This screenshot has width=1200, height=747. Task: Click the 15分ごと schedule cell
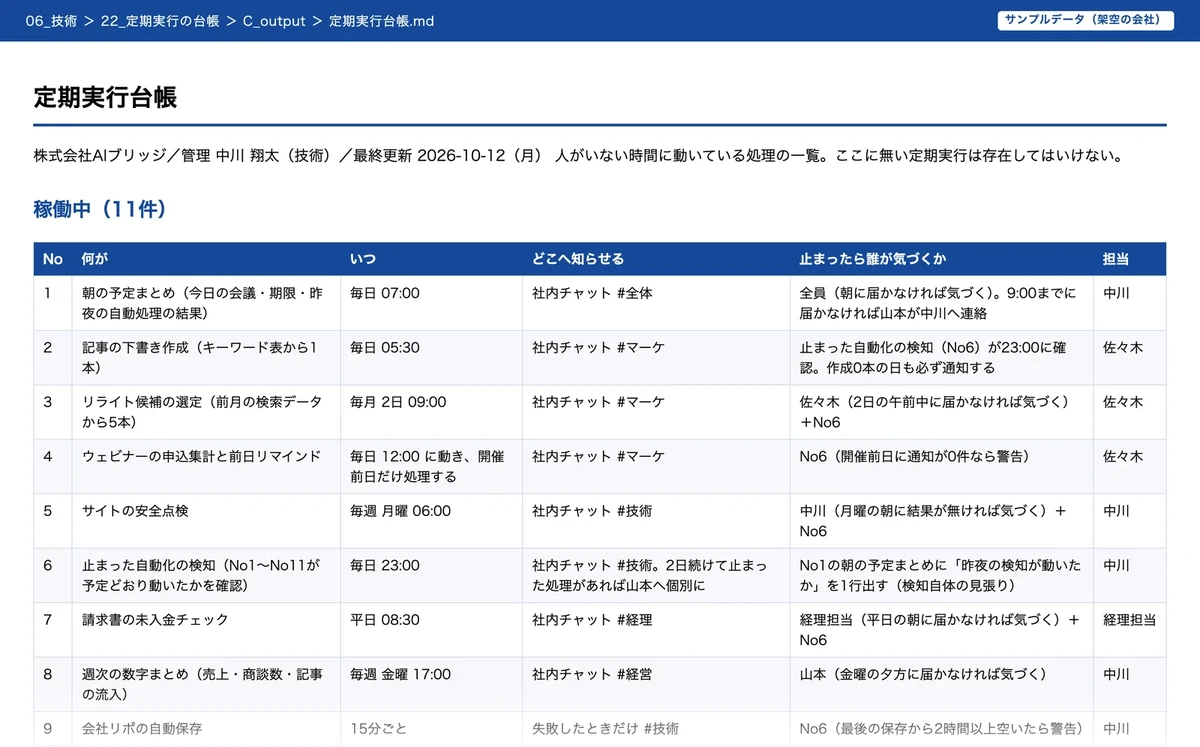(x=431, y=729)
